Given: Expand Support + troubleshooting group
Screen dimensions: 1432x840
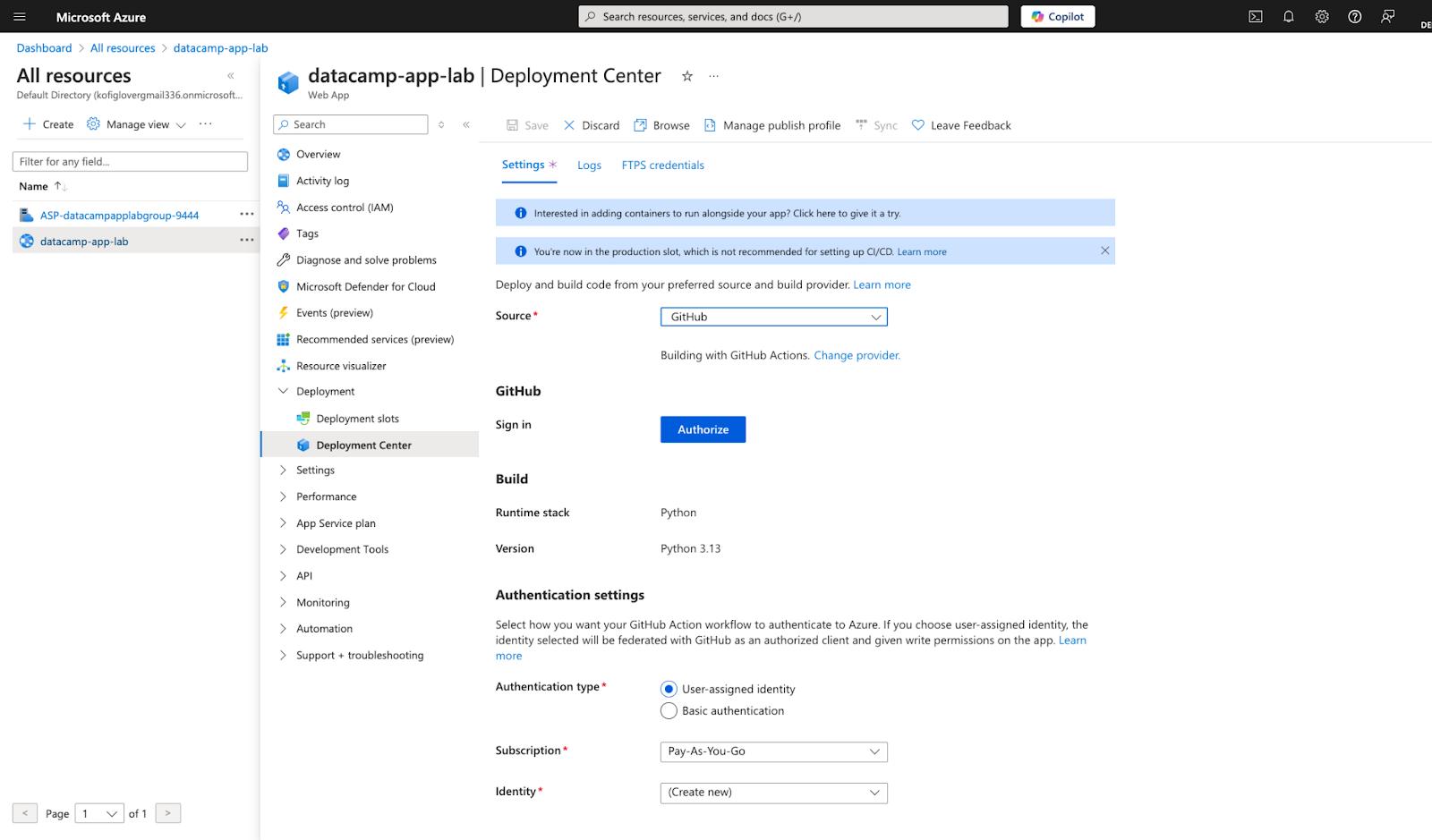Looking at the screenshot, I should tap(283, 655).
